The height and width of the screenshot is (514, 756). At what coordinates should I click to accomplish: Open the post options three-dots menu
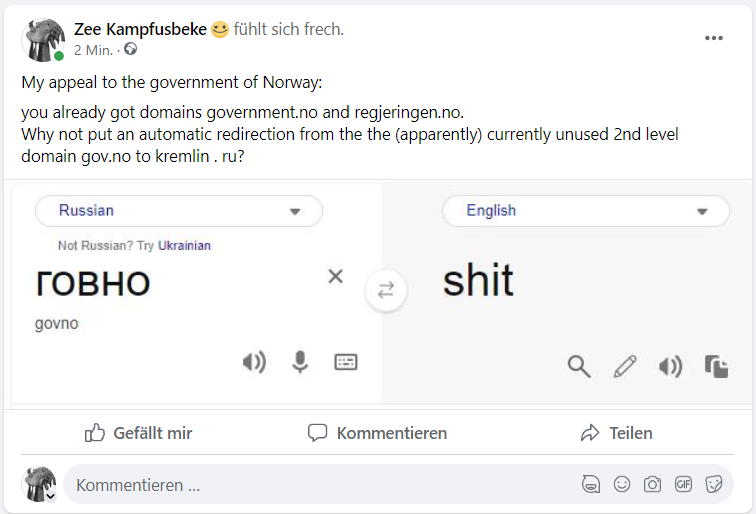point(713,38)
